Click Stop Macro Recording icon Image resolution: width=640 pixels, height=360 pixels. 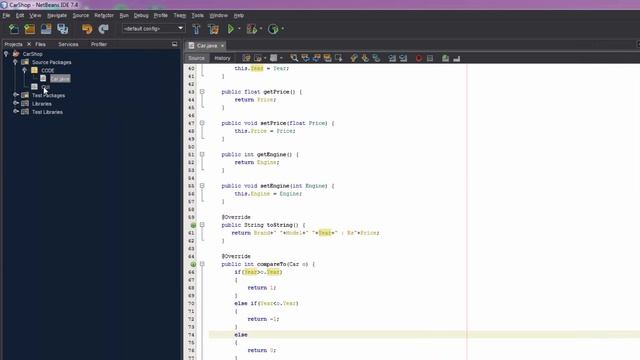click(x=430, y=58)
